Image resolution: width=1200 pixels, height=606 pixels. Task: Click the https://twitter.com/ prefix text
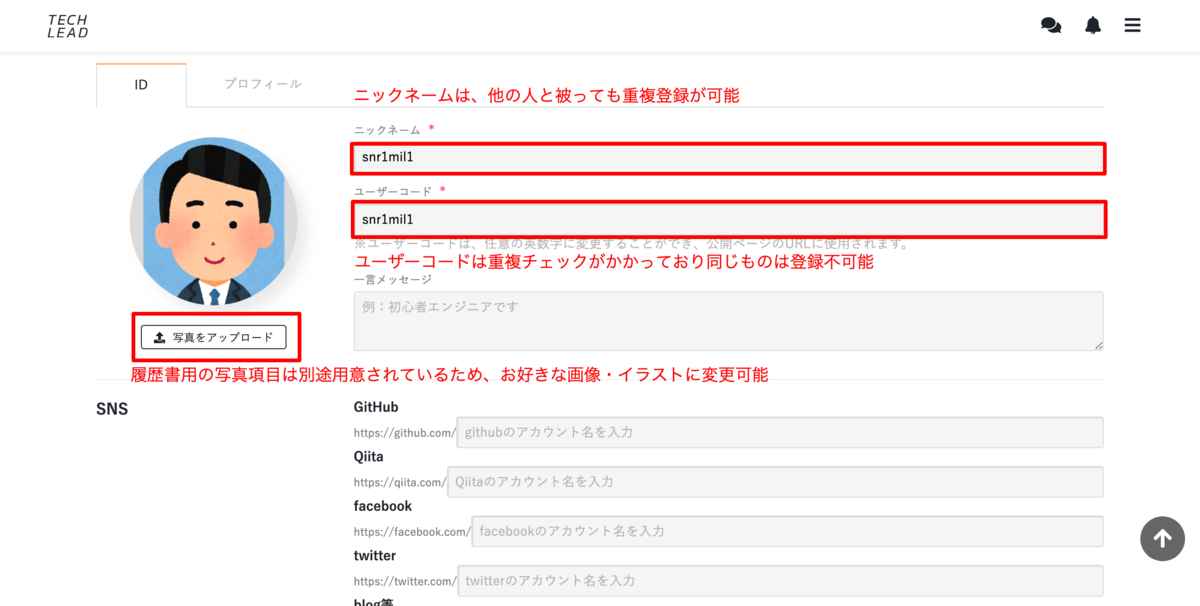pyautogui.click(x=406, y=581)
